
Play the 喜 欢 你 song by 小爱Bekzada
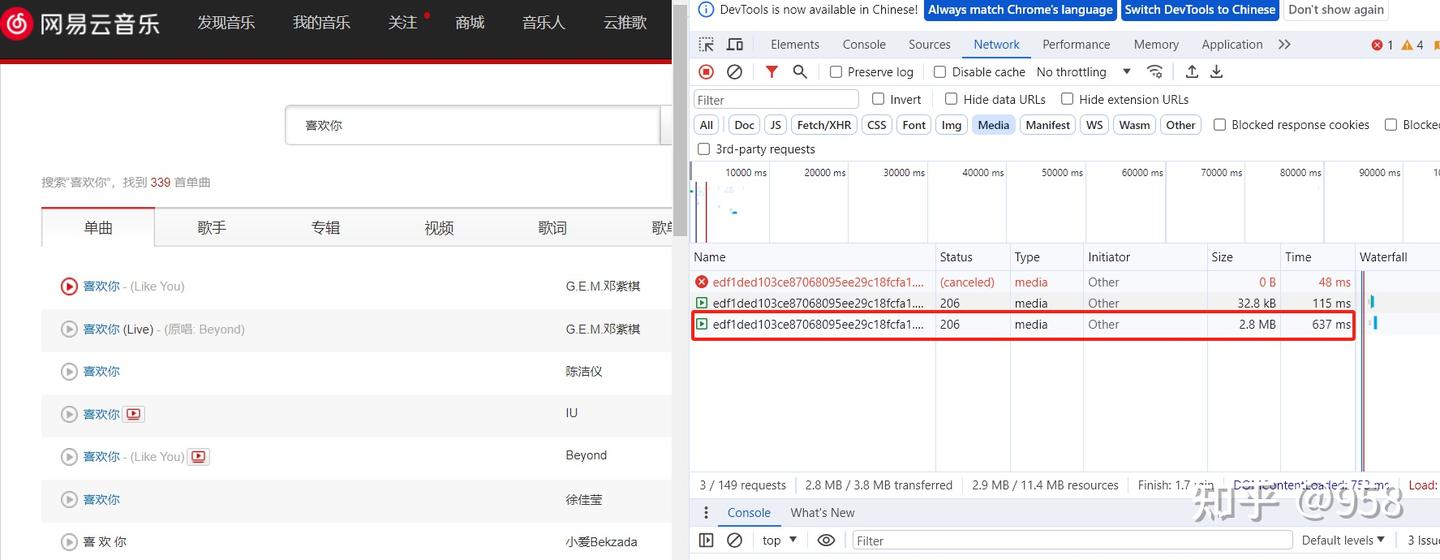point(69,542)
